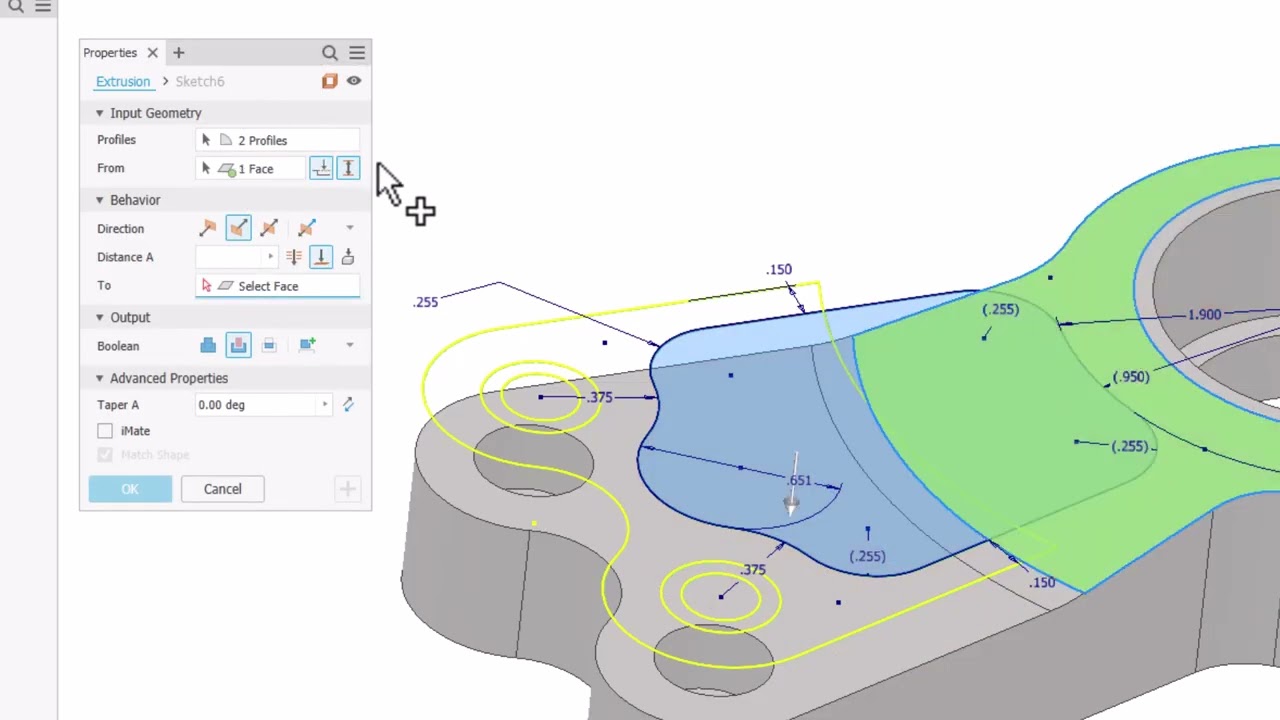This screenshot has height=720, width=1280.
Task: Enable the iMate checkbox
Action: pyautogui.click(x=105, y=431)
